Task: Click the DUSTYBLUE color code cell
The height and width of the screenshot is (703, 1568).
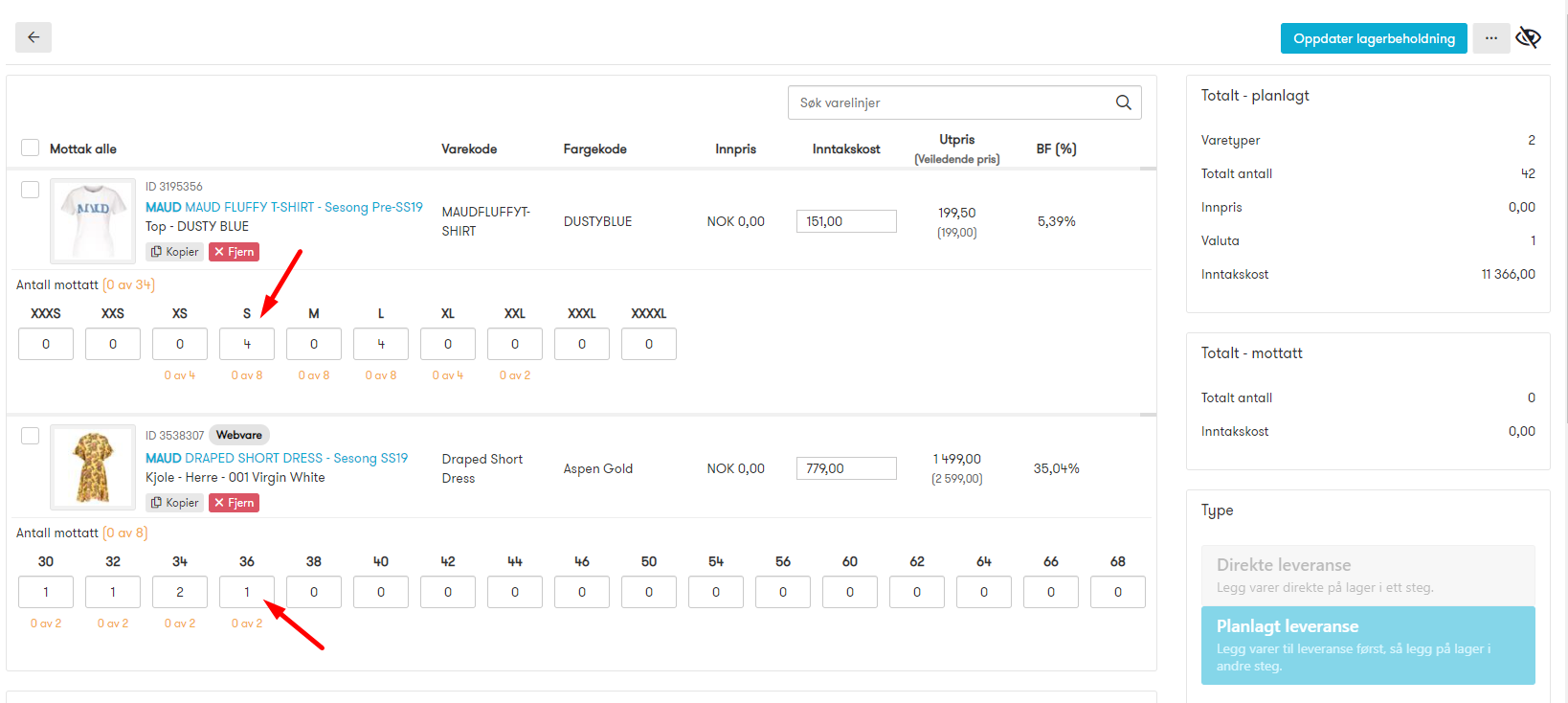Action: click(x=597, y=221)
